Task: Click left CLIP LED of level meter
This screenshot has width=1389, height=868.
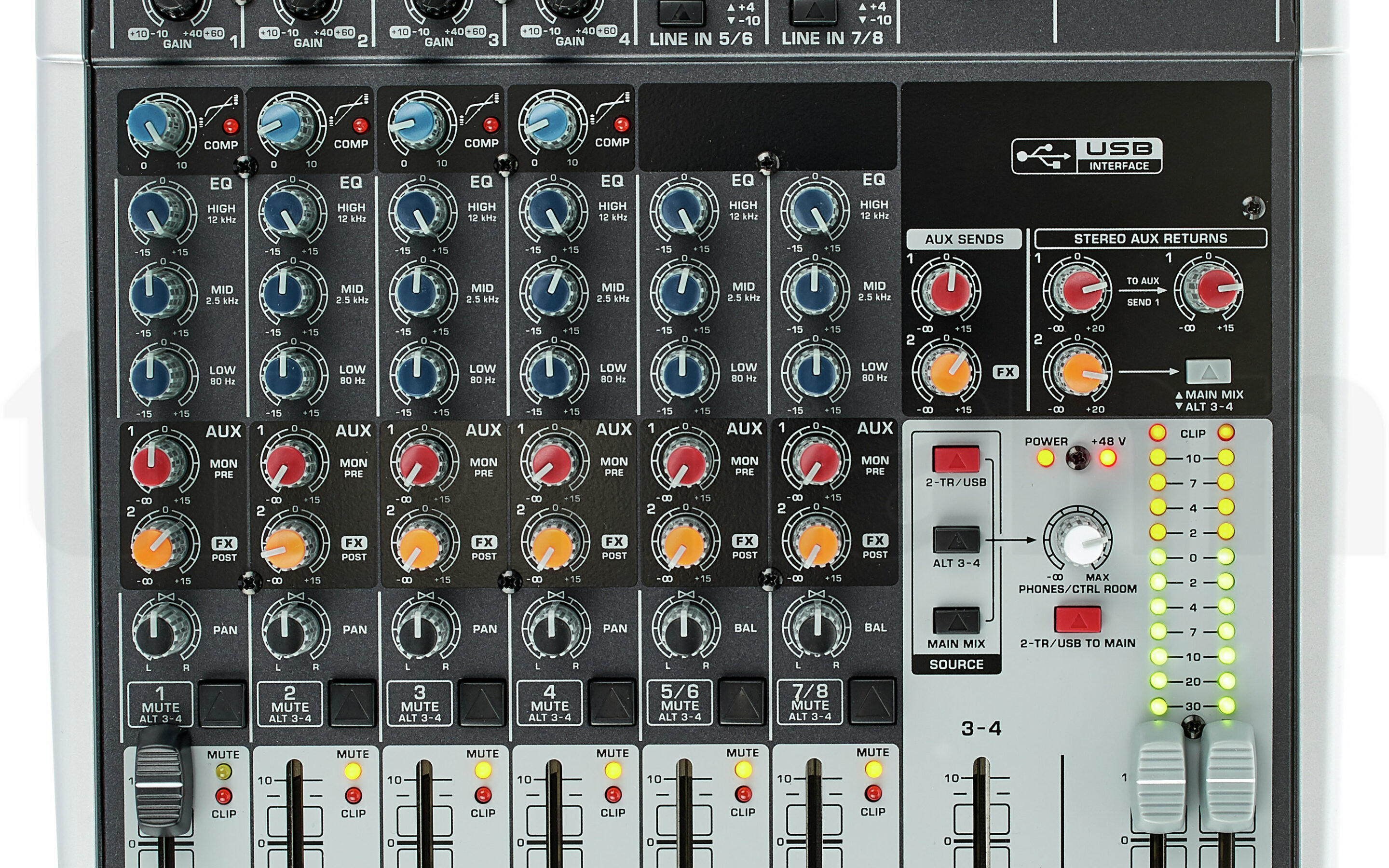Action: pyautogui.click(x=1157, y=433)
